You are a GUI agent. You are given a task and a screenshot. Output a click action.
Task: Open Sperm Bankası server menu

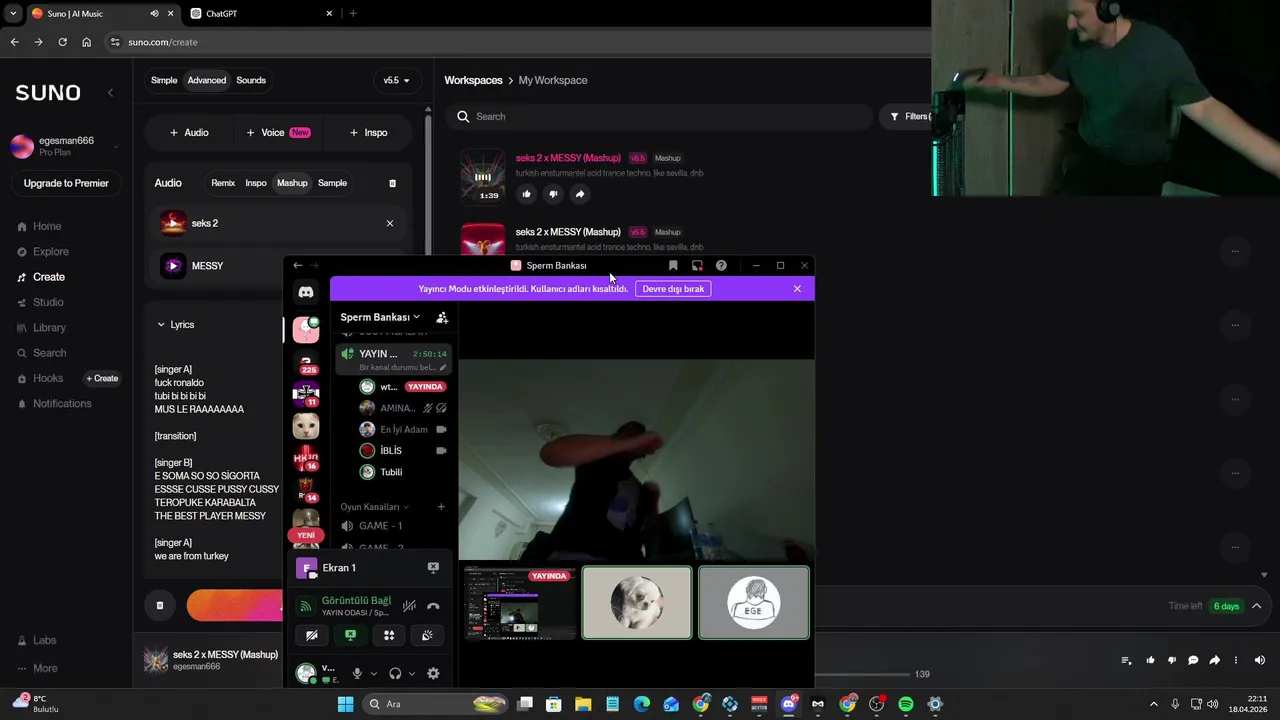[380, 317]
